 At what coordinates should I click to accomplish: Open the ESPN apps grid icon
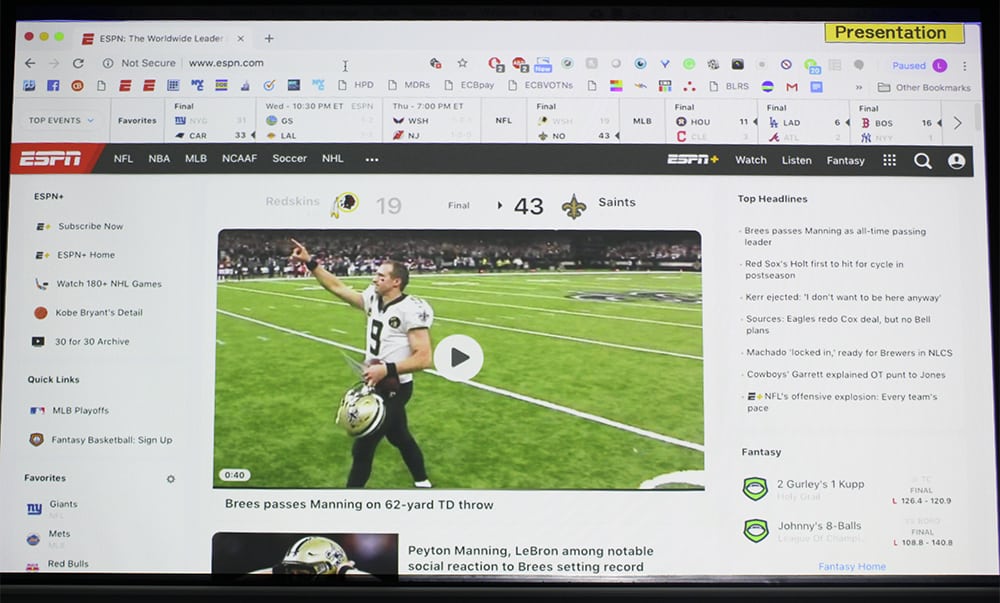889,160
